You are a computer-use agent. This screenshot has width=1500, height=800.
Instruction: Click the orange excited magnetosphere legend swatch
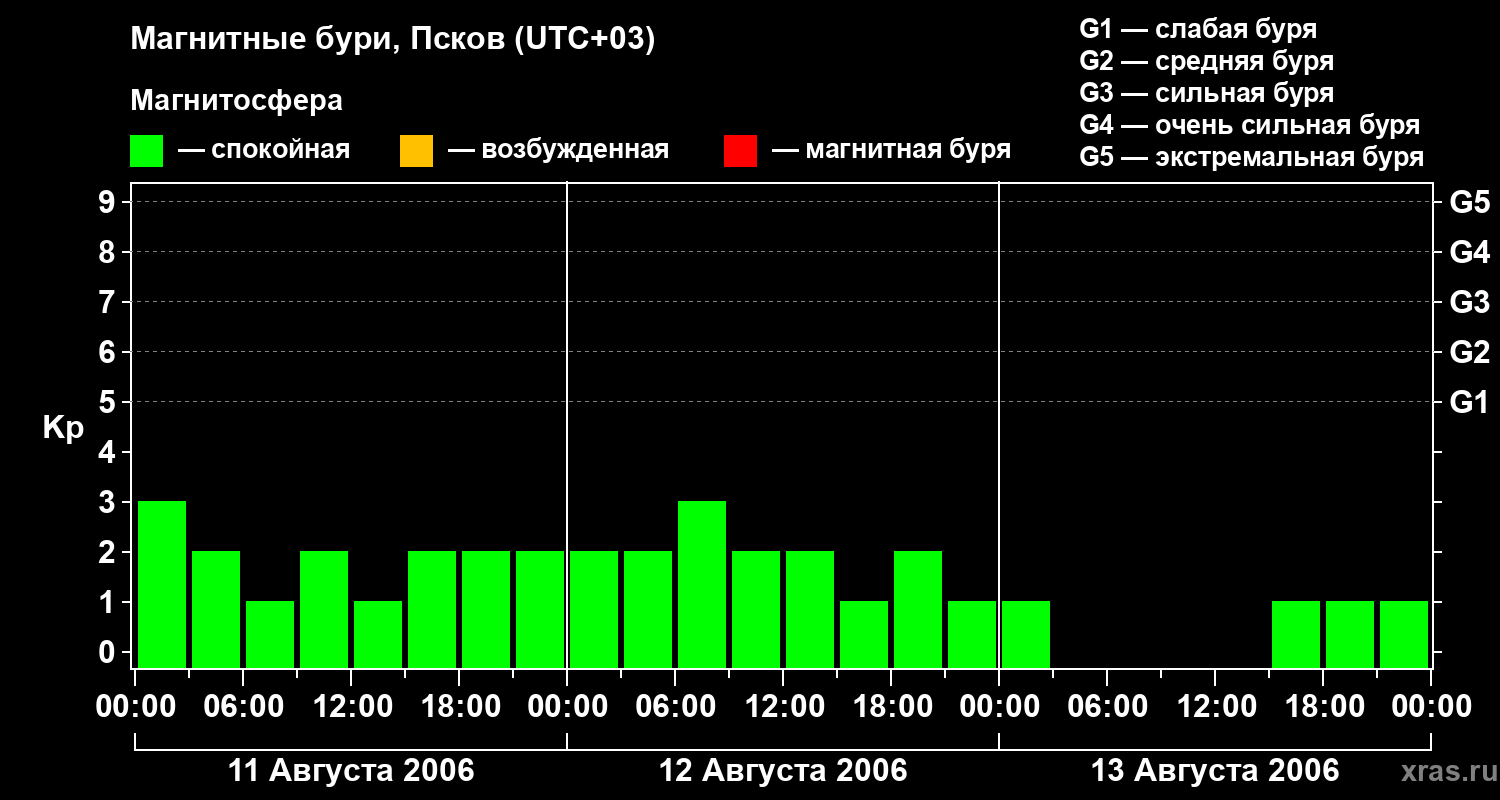(416, 151)
